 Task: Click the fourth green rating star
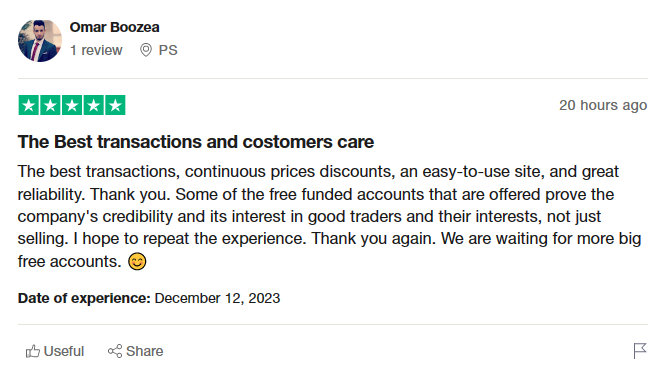93,105
